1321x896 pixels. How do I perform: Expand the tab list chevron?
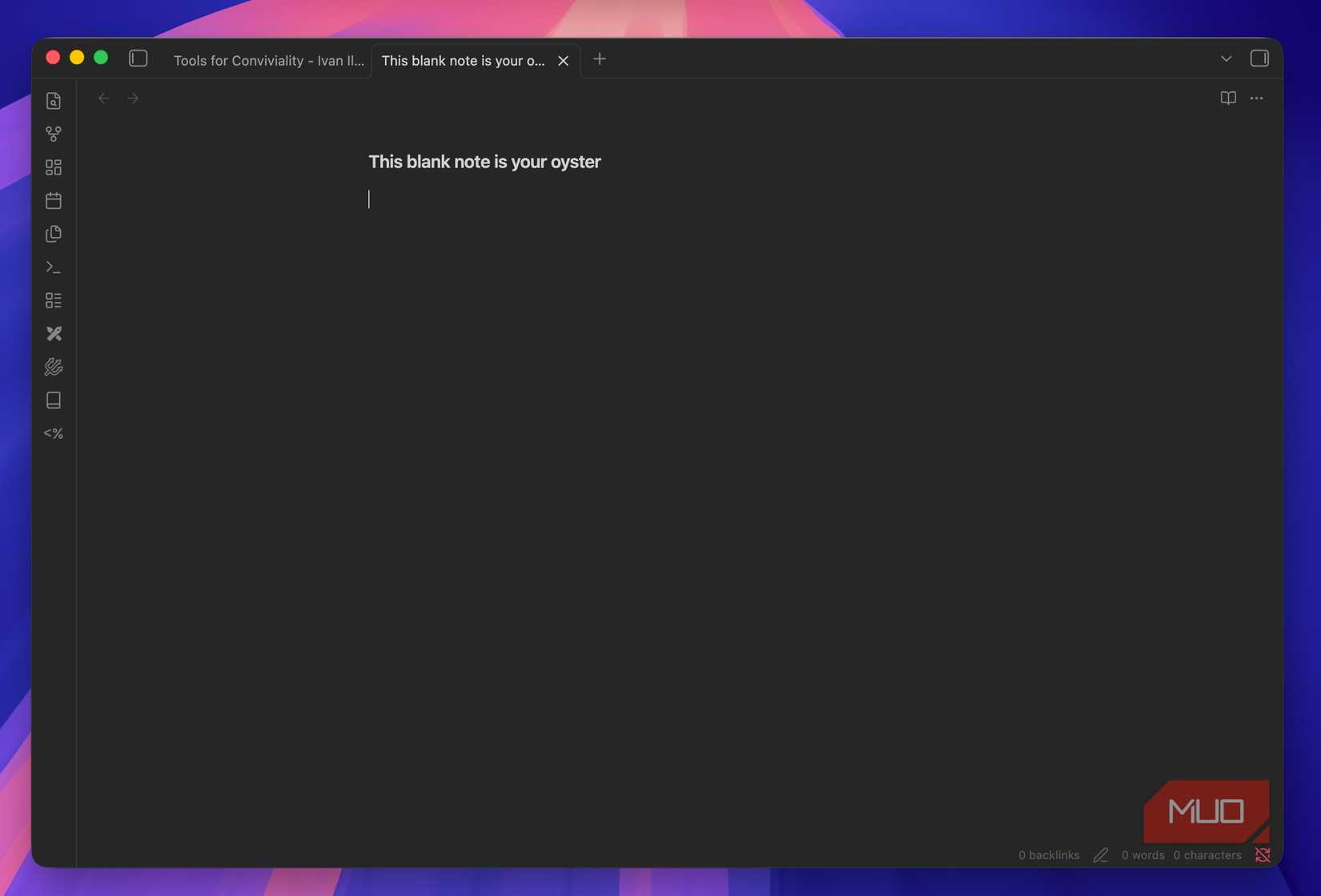coord(1226,58)
